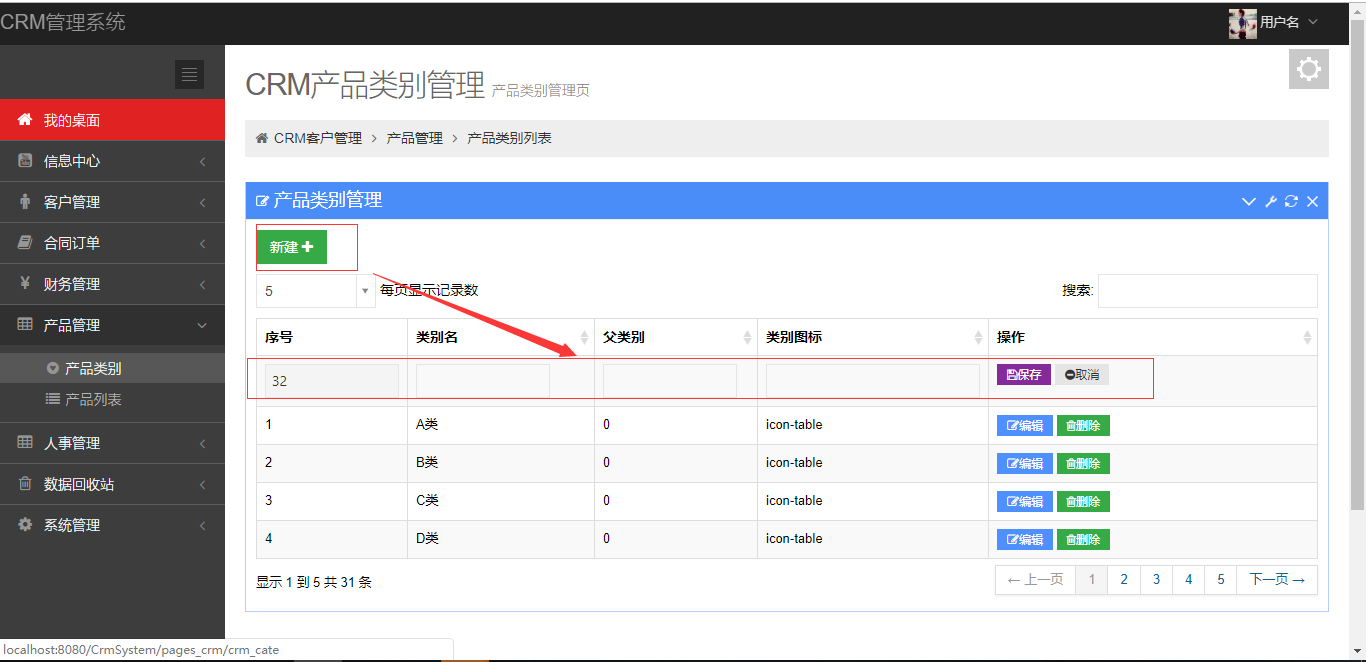Click 编辑 for the B类 row
Viewport: 1366px width, 662px height.
[x=1025, y=464]
